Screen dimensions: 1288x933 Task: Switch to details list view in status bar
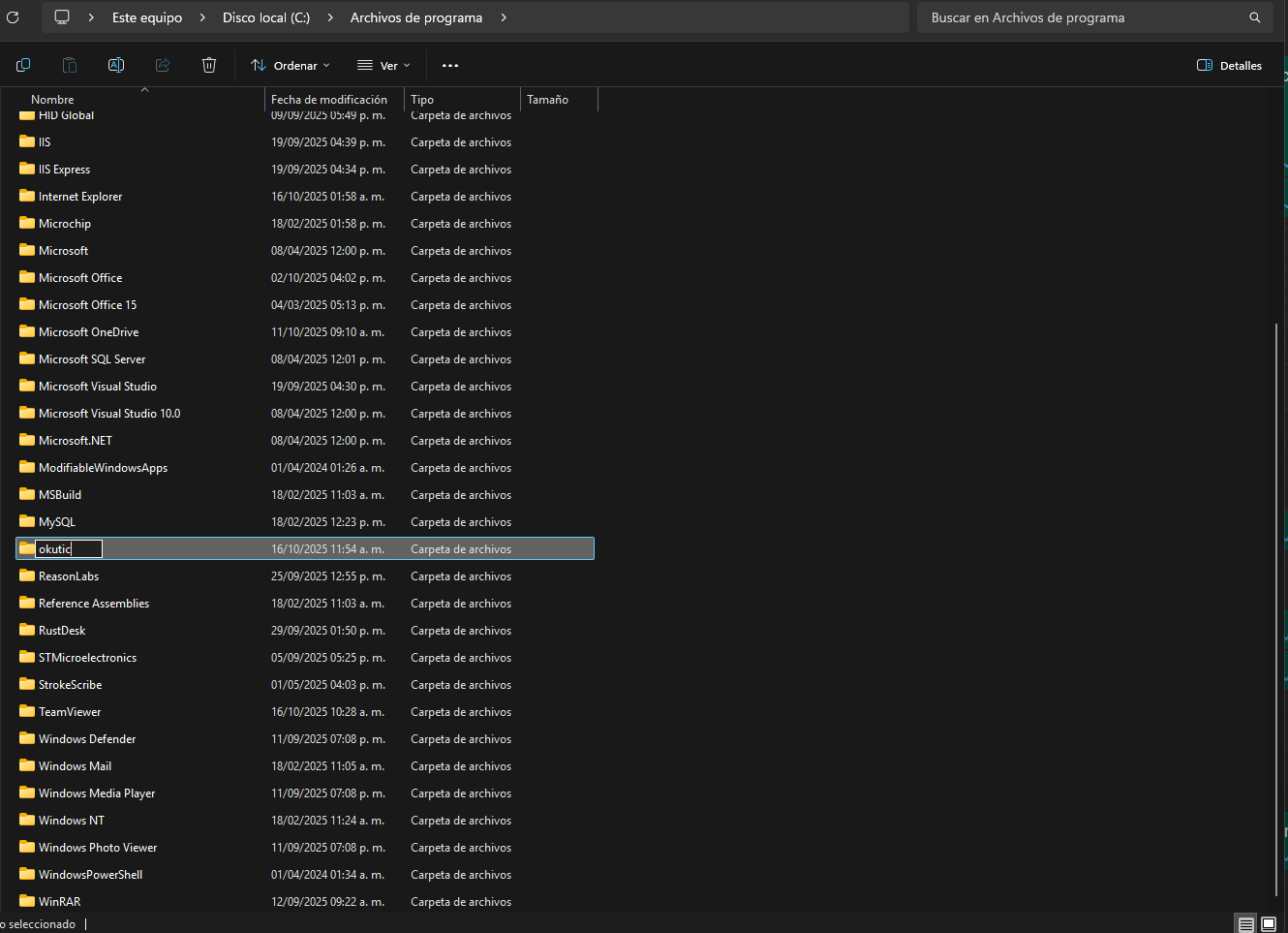1246,924
